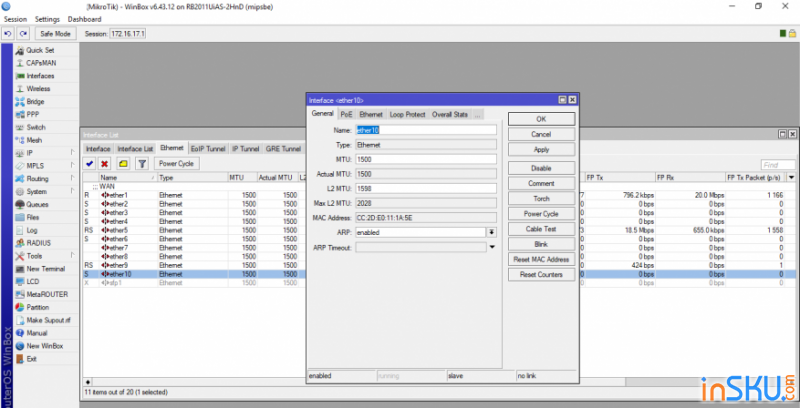Screen dimensions: 800x408
Task: Expand ARP Timeout field arrow
Action: pyautogui.click(x=492, y=247)
